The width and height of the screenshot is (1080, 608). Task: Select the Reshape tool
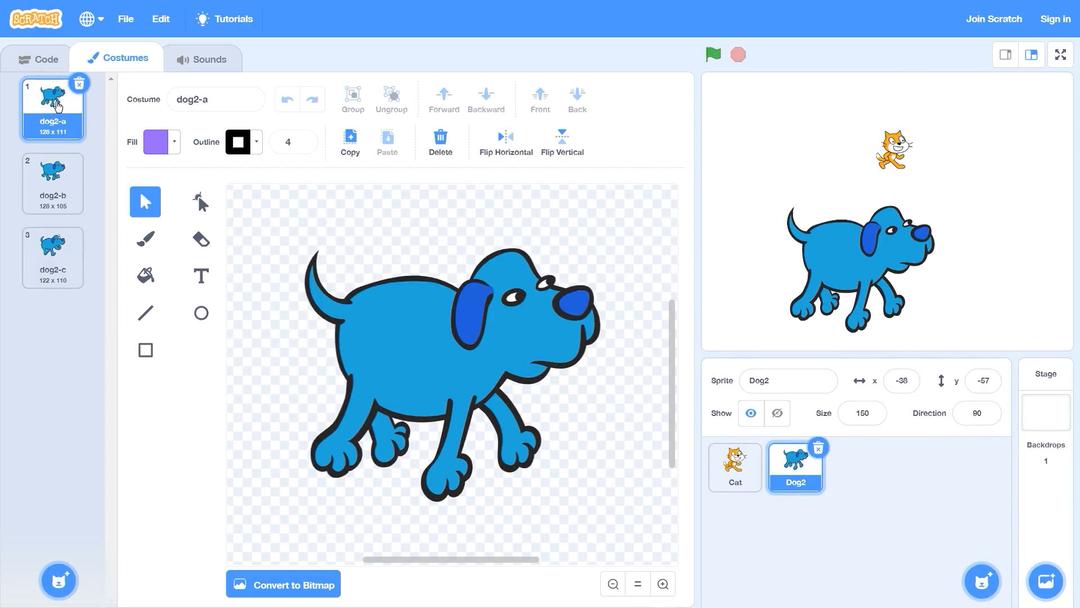click(x=201, y=202)
